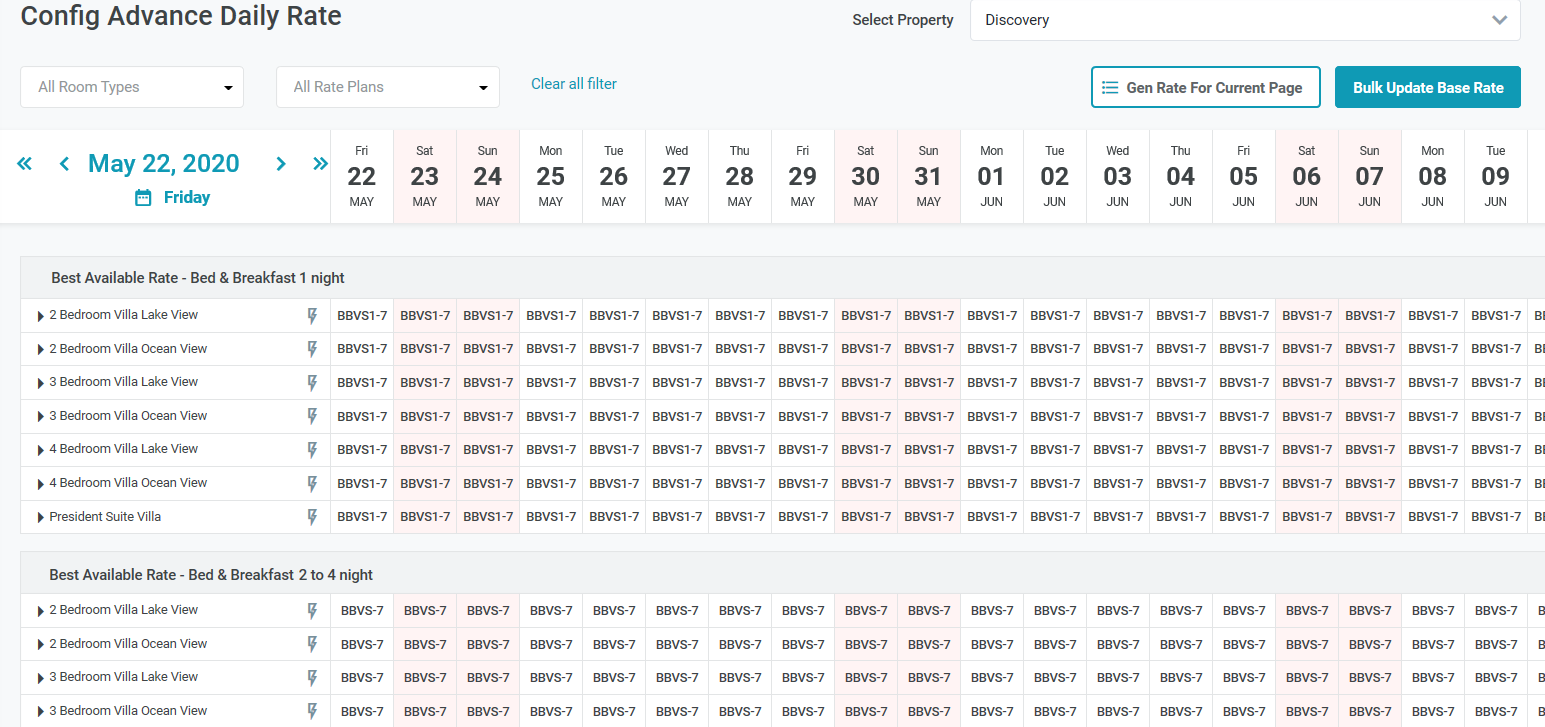Open calendar picker icon beside Friday
This screenshot has height=727, width=1545.
point(143,198)
